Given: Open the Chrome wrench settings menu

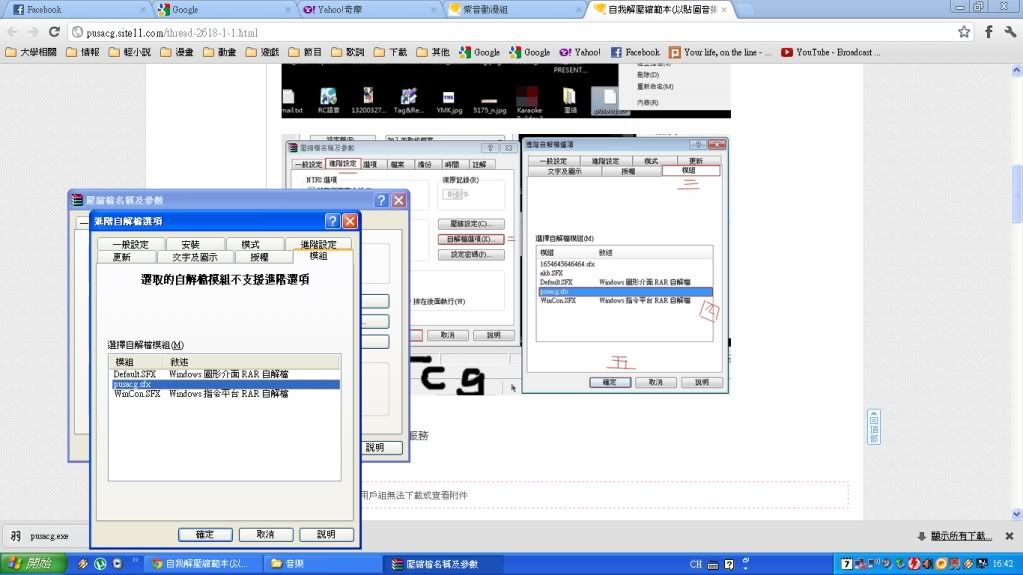Looking at the screenshot, I should [1009, 32].
